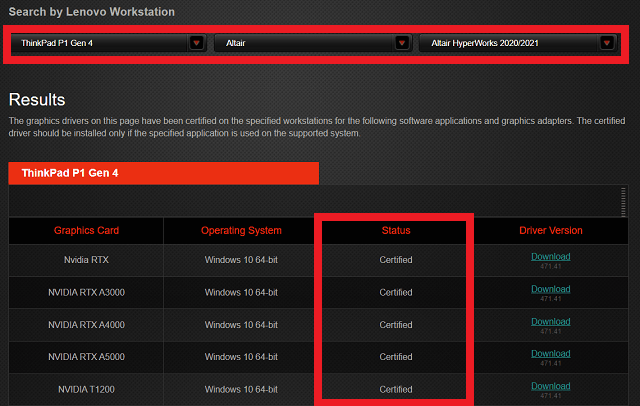Select the Nvidia RTX graphics card cell

pyautogui.click(x=86, y=260)
